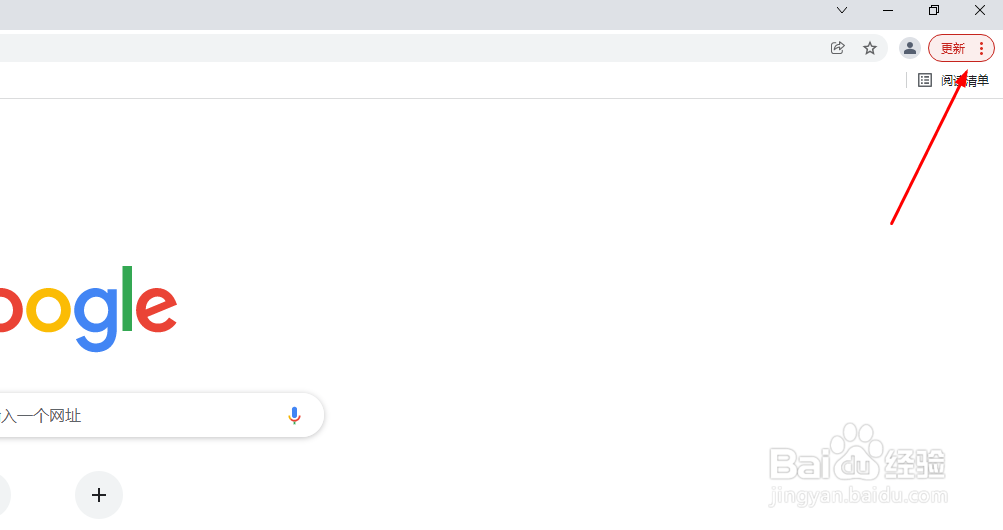
Task: Click the Baidu 经验 watermark logo
Action: pos(855,462)
